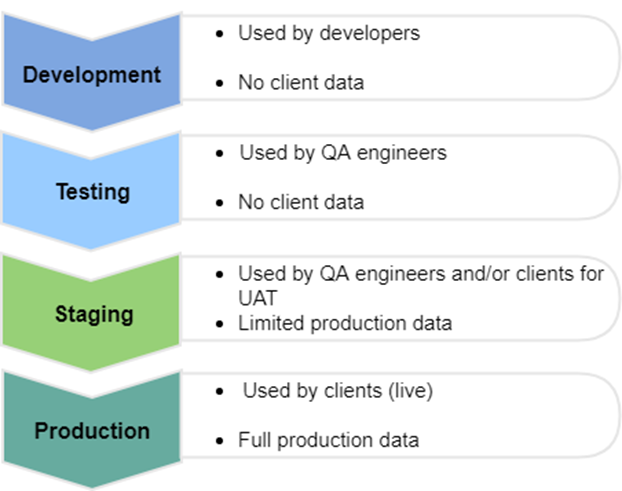Select the light-blue Testing stage block

click(91, 192)
